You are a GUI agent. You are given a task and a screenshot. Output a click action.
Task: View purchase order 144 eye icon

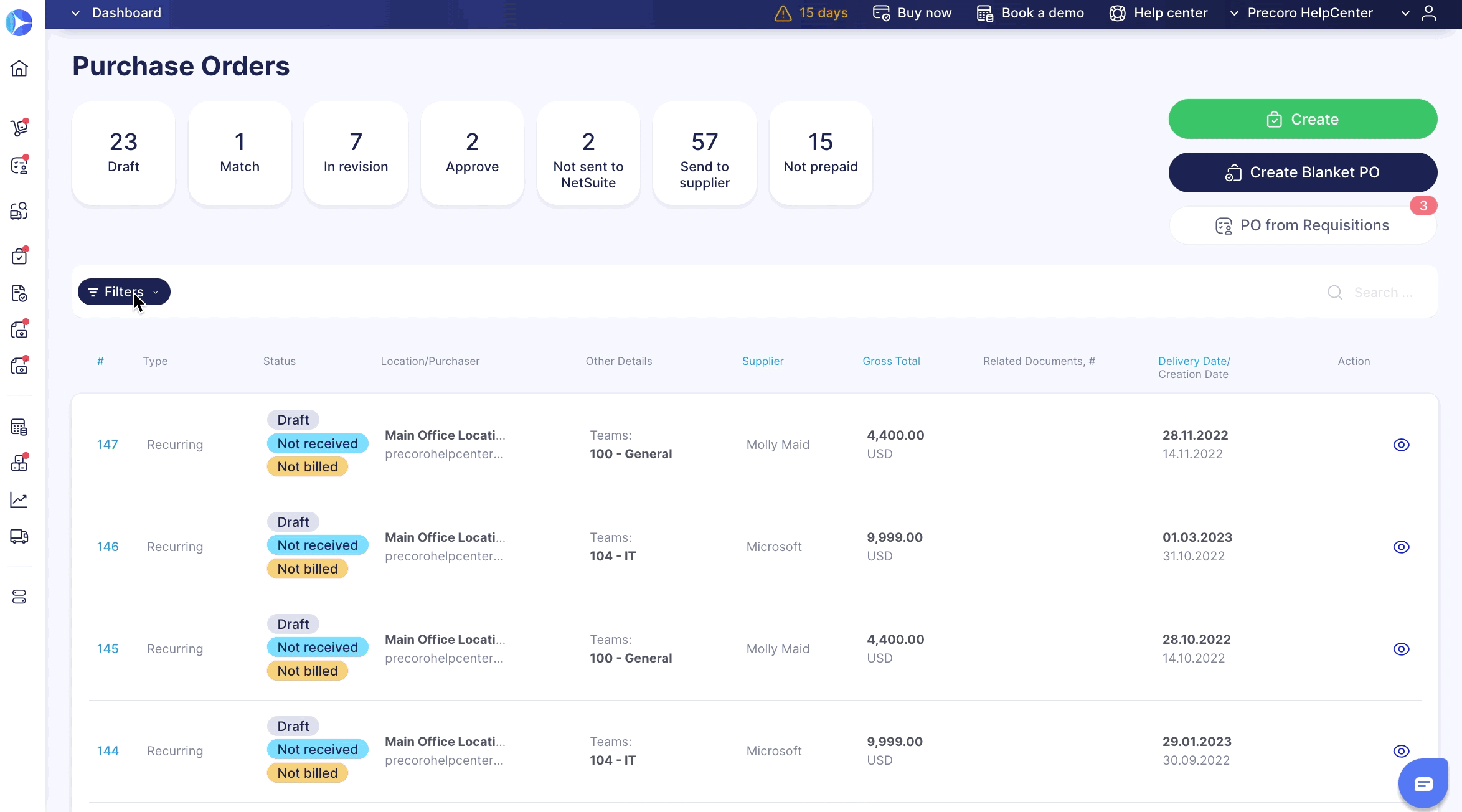pos(1401,751)
